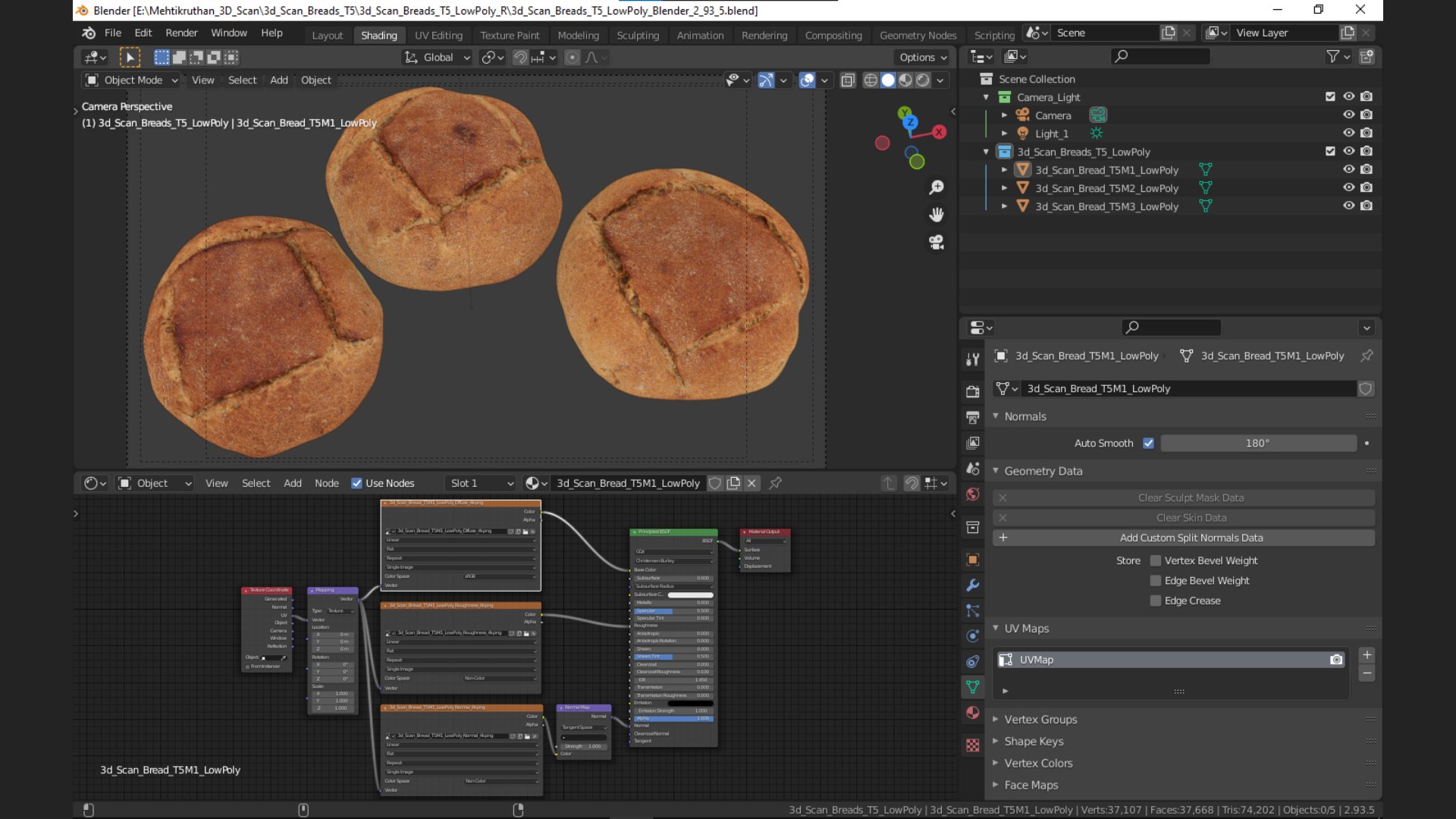Open the Object Mode dropdown
The height and width of the screenshot is (819, 1456).
pyautogui.click(x=131, y=80)
